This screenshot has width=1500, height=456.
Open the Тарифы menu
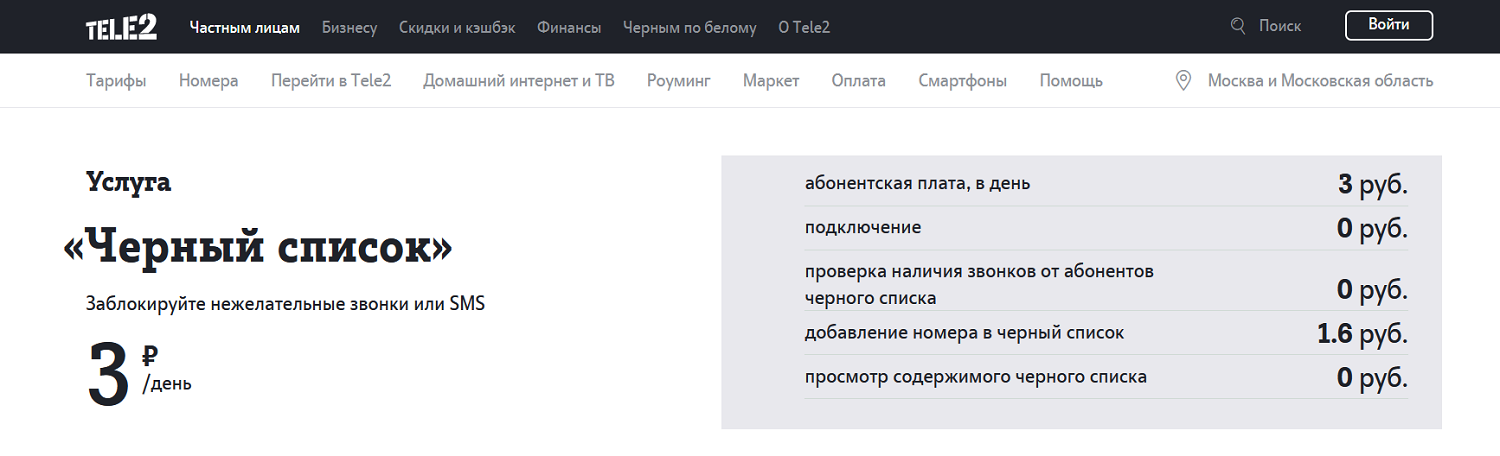pyautogui.click(x=116, y=81)
